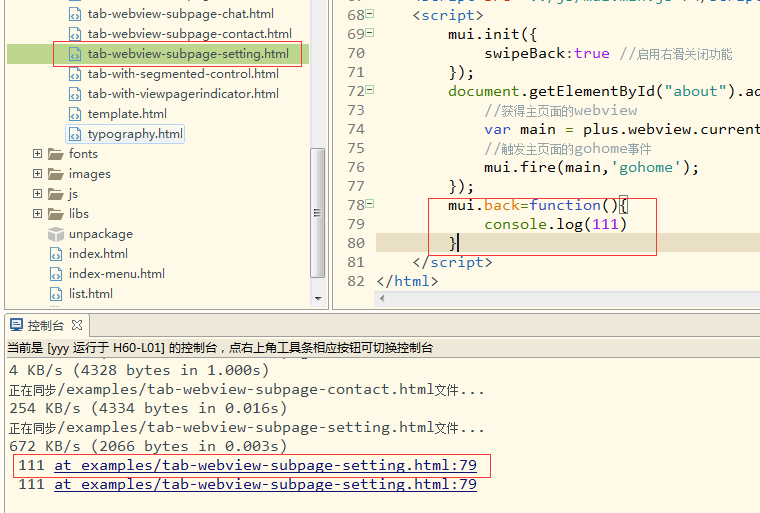Click the libs folder icon
Image resolution: width=760 pixels, height=513 pixels.
(56, 214)
